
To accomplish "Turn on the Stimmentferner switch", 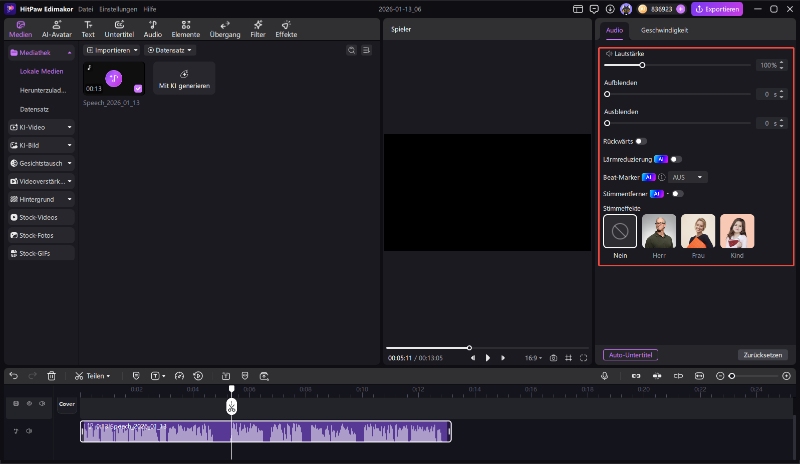I will [x=677, y=193].
